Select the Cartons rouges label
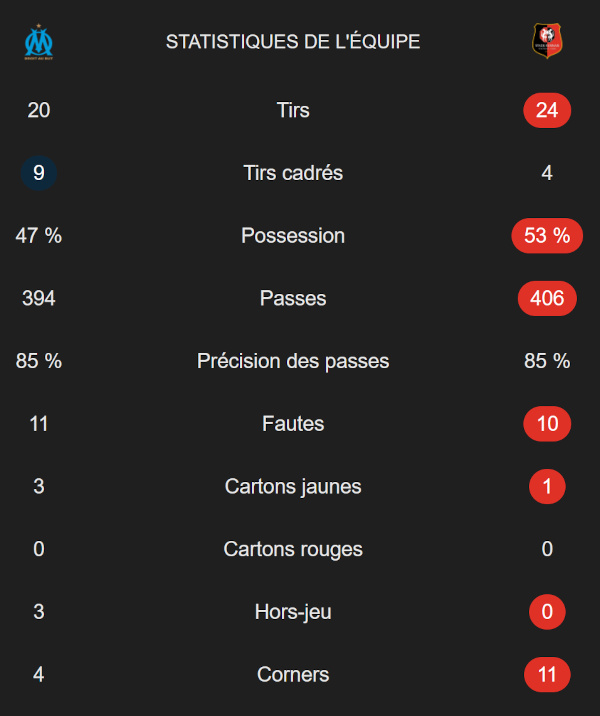The width and height of the screenshot is (600, 716). pyautogui.click(x=293, y=549)
